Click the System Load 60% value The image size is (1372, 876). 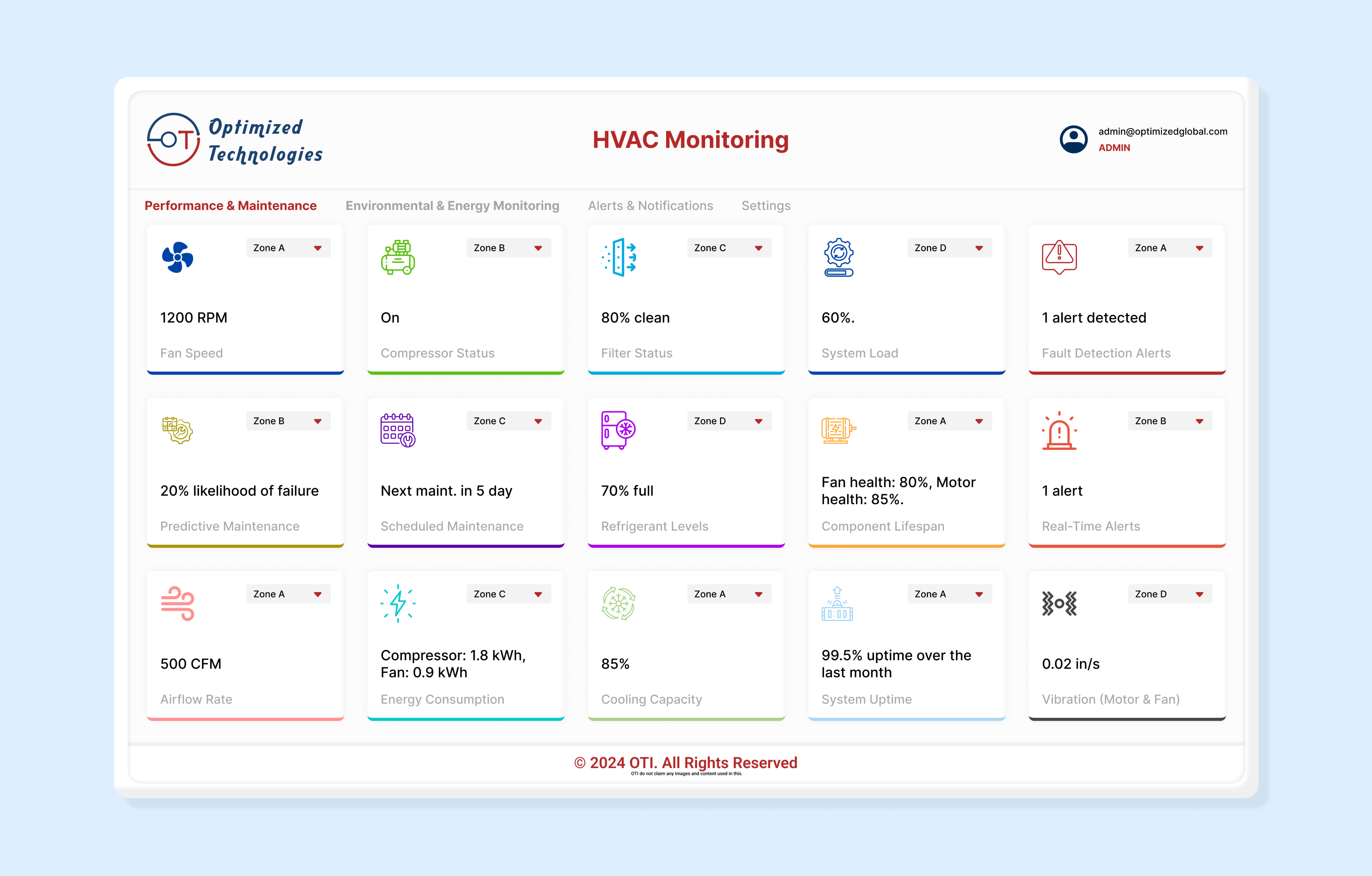click(x=838, y=318)
